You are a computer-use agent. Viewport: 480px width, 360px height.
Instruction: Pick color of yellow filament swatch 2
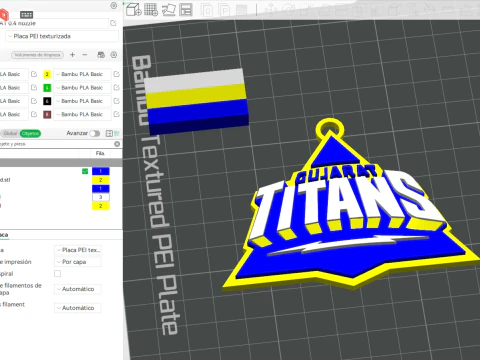(x=47, y=74)
